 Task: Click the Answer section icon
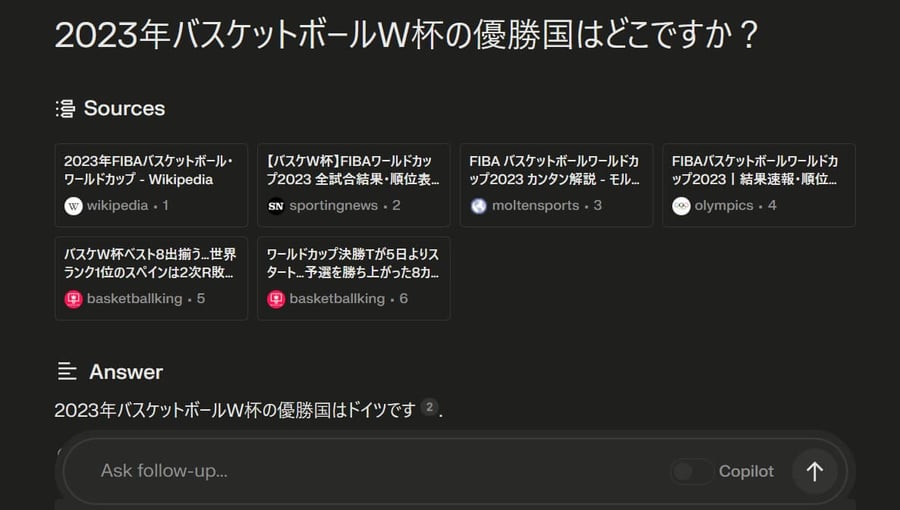pos(67,372)
